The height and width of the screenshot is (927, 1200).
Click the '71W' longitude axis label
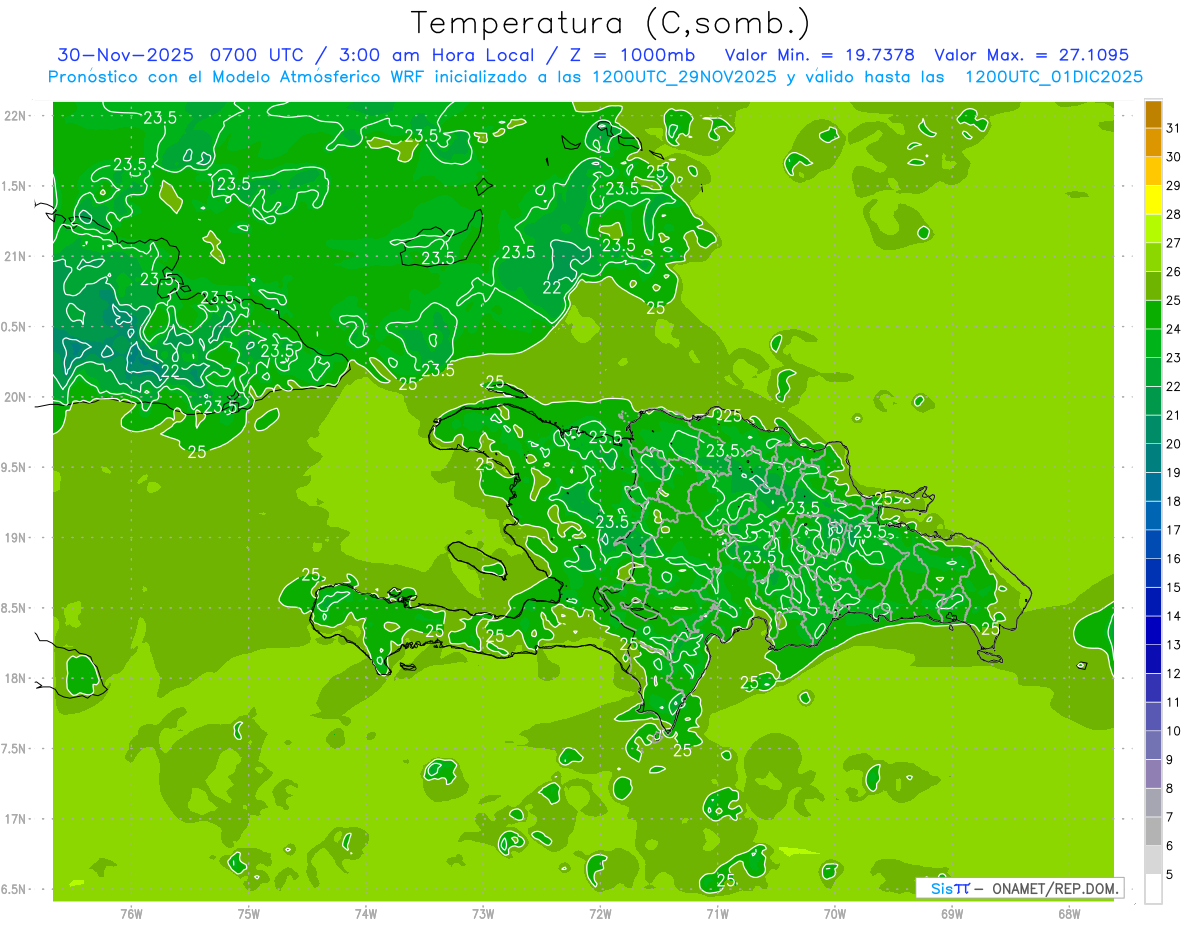point(717,913)
